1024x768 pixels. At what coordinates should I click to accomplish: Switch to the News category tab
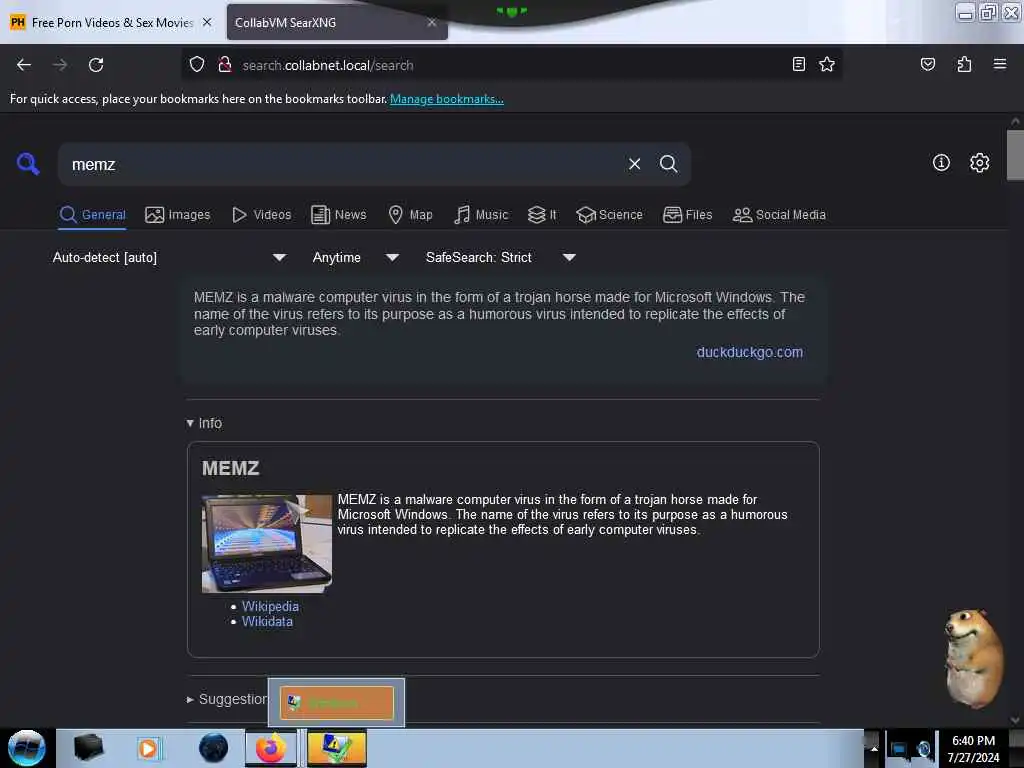[338, 215]
